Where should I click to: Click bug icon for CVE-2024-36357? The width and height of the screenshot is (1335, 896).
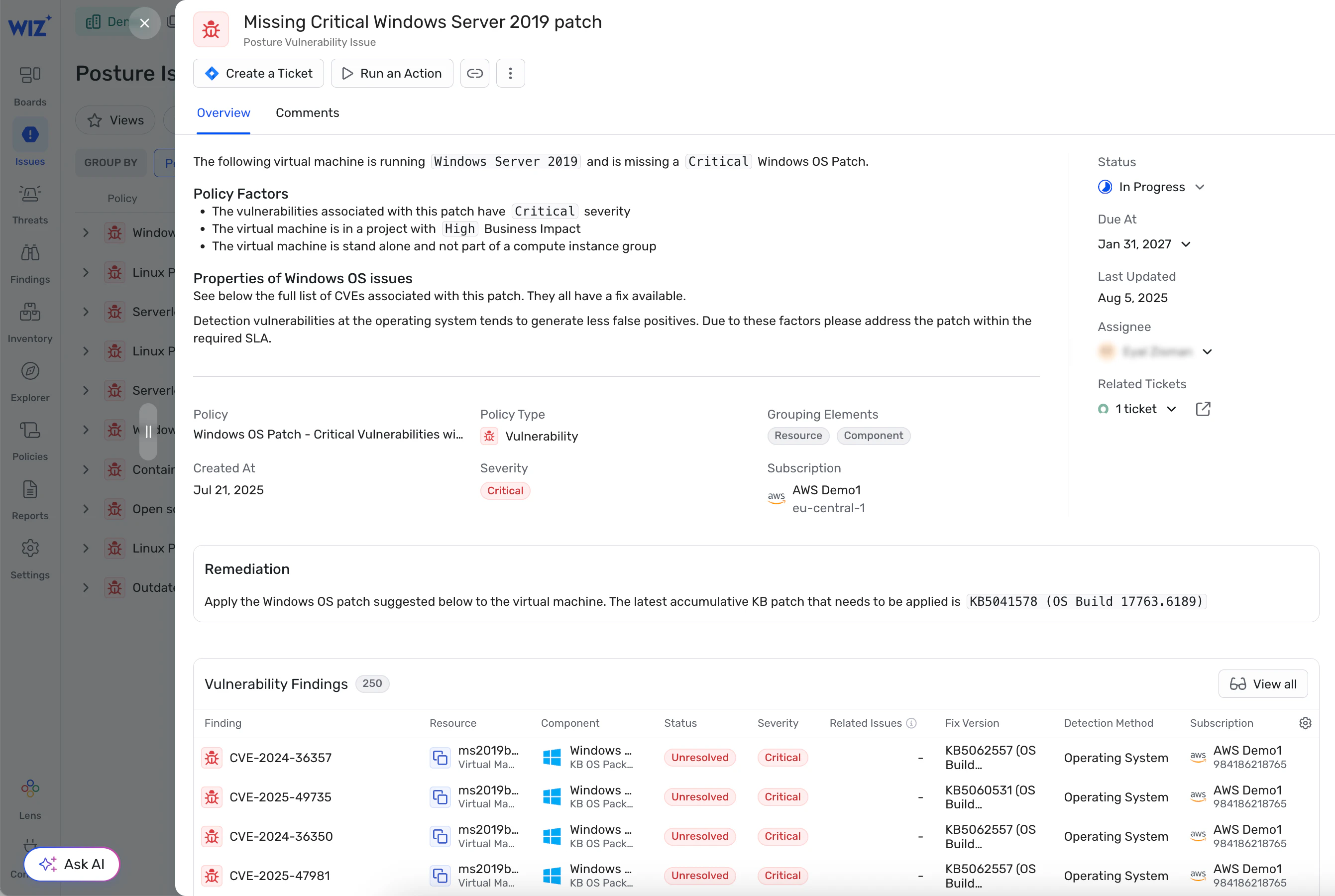pos(212,758)
